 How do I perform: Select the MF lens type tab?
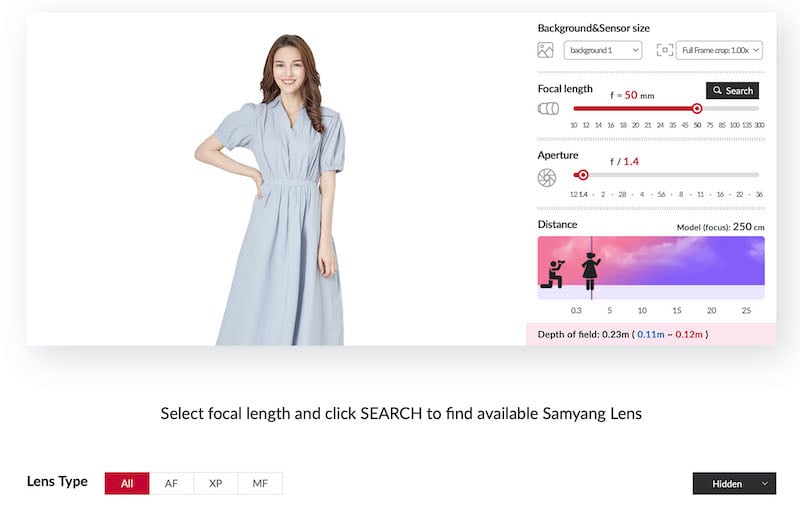[260, 483]
